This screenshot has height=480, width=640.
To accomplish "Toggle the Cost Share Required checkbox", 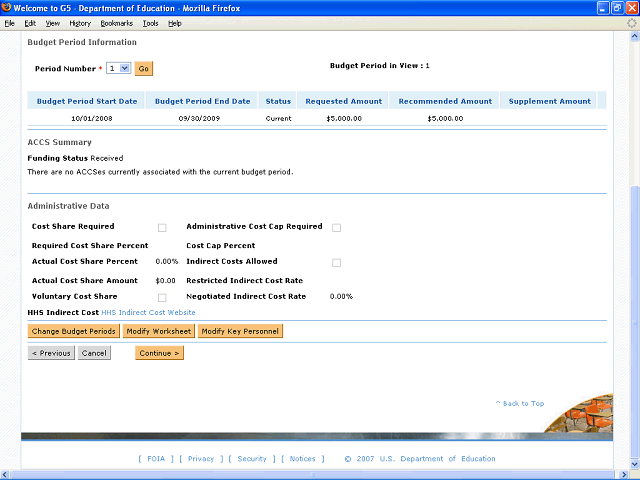I will (162, 228).
